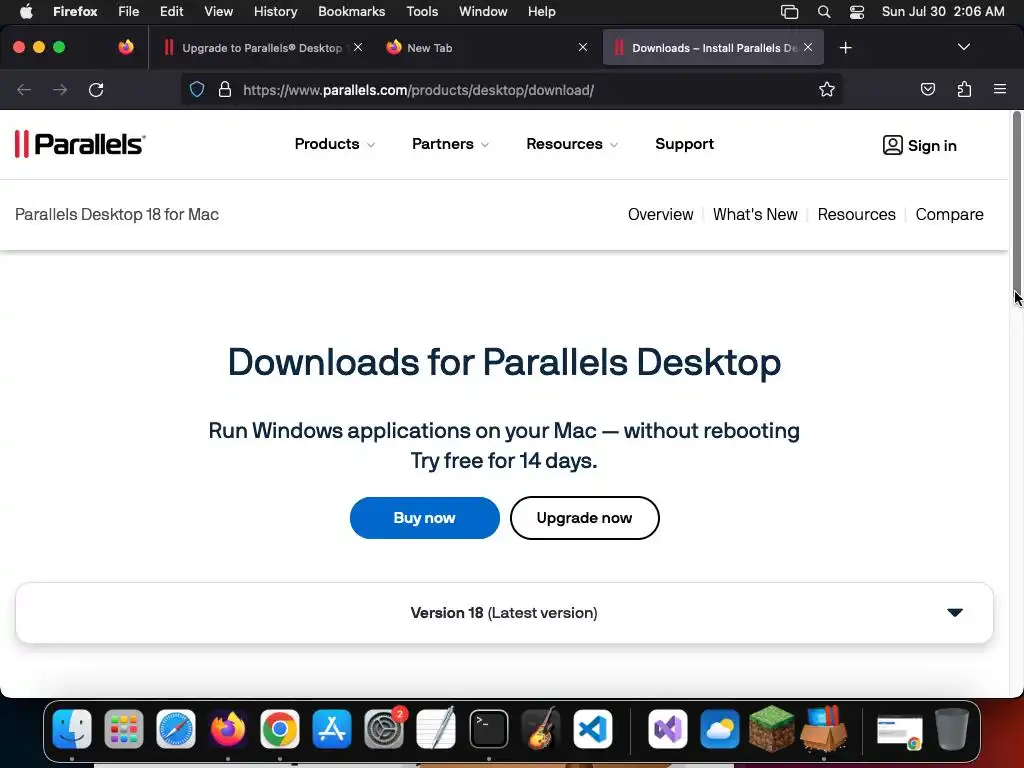Viewport: 1024px width, 768px height.
Task: Open the cloud app icon in Dock
Action: [720, 729]
